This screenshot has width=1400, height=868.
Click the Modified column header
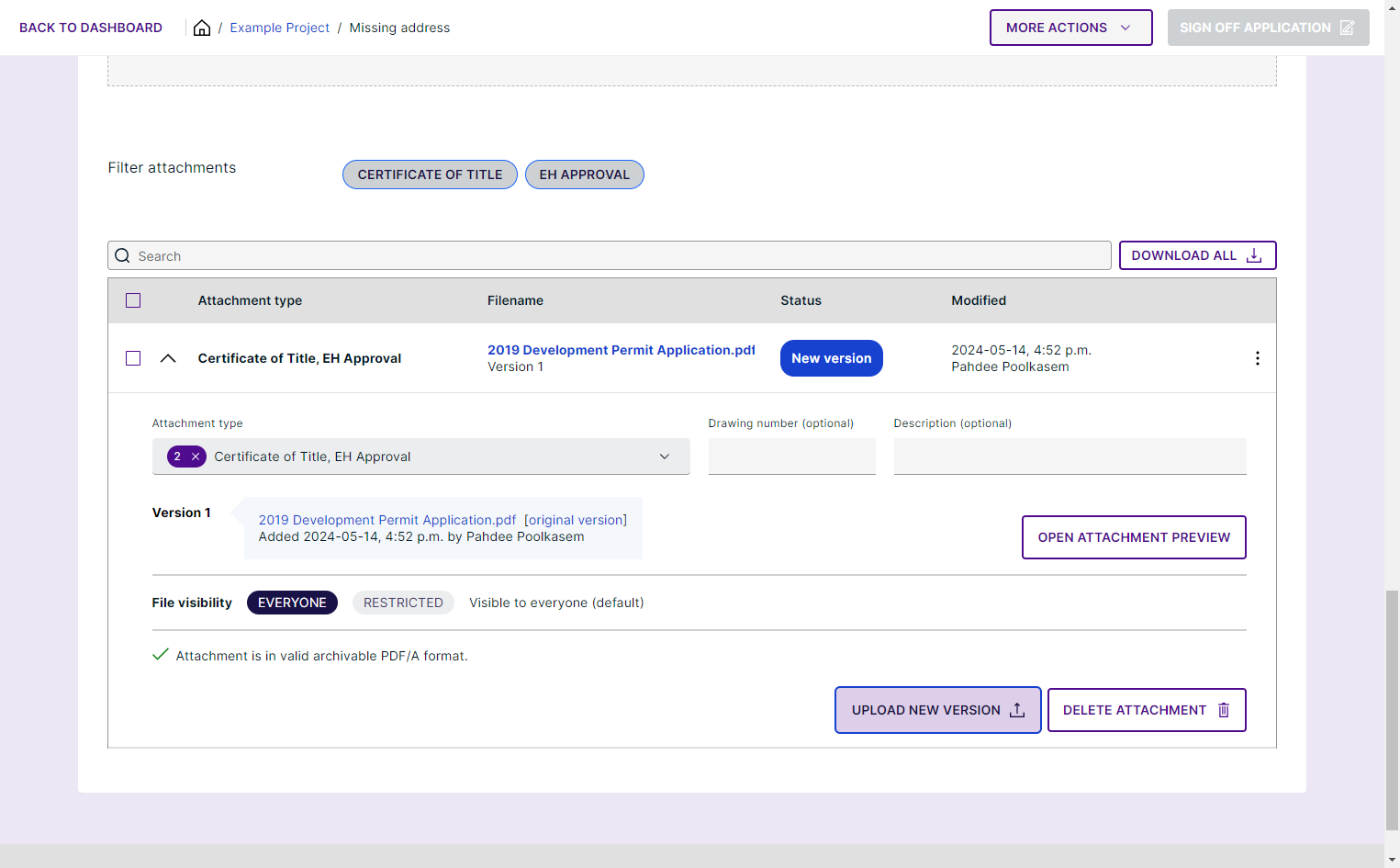[x=979, y=300]
